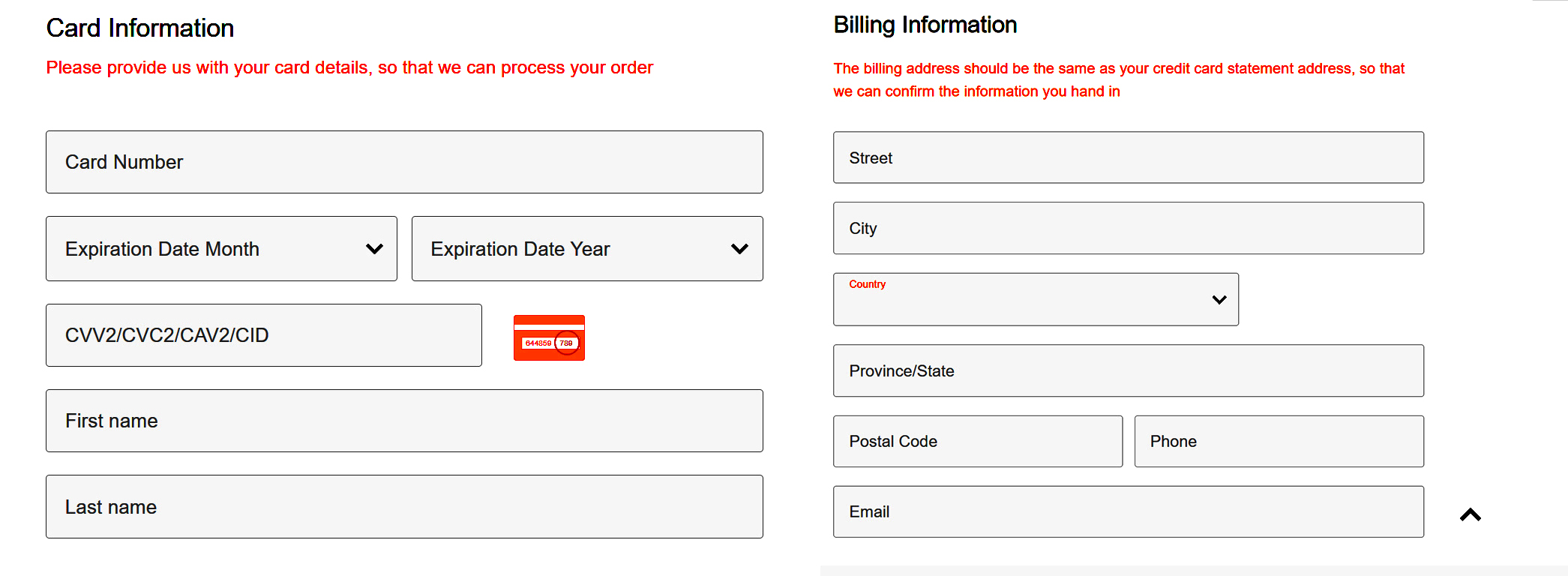Click the Email input field
The image size is (1568, 576).
[1129, 511]
